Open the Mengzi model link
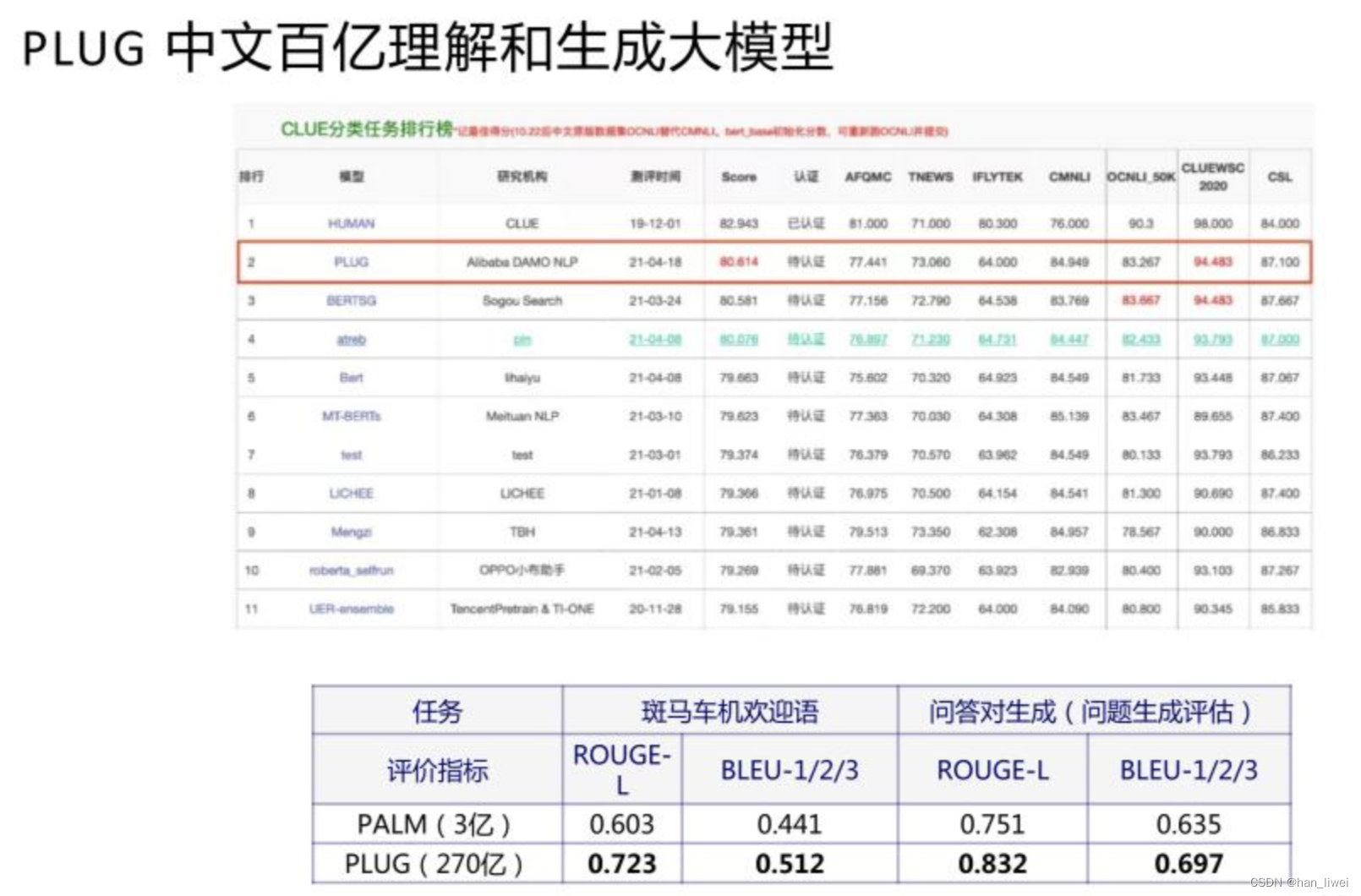This screenshot has height=896, width=1361. 352,532
